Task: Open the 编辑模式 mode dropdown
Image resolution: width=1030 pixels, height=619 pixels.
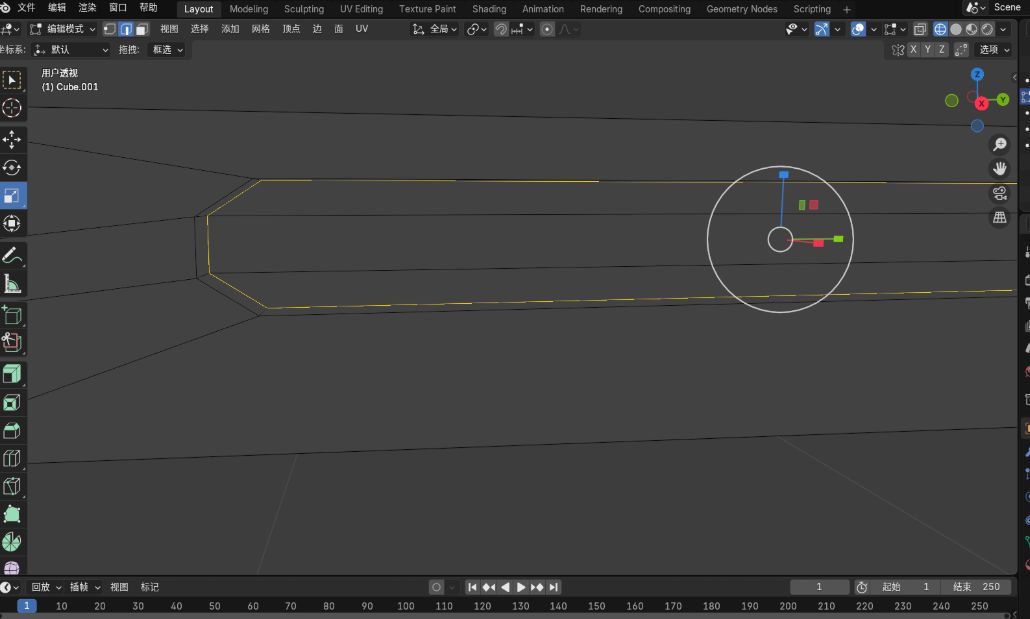Action: pos(63,29)
